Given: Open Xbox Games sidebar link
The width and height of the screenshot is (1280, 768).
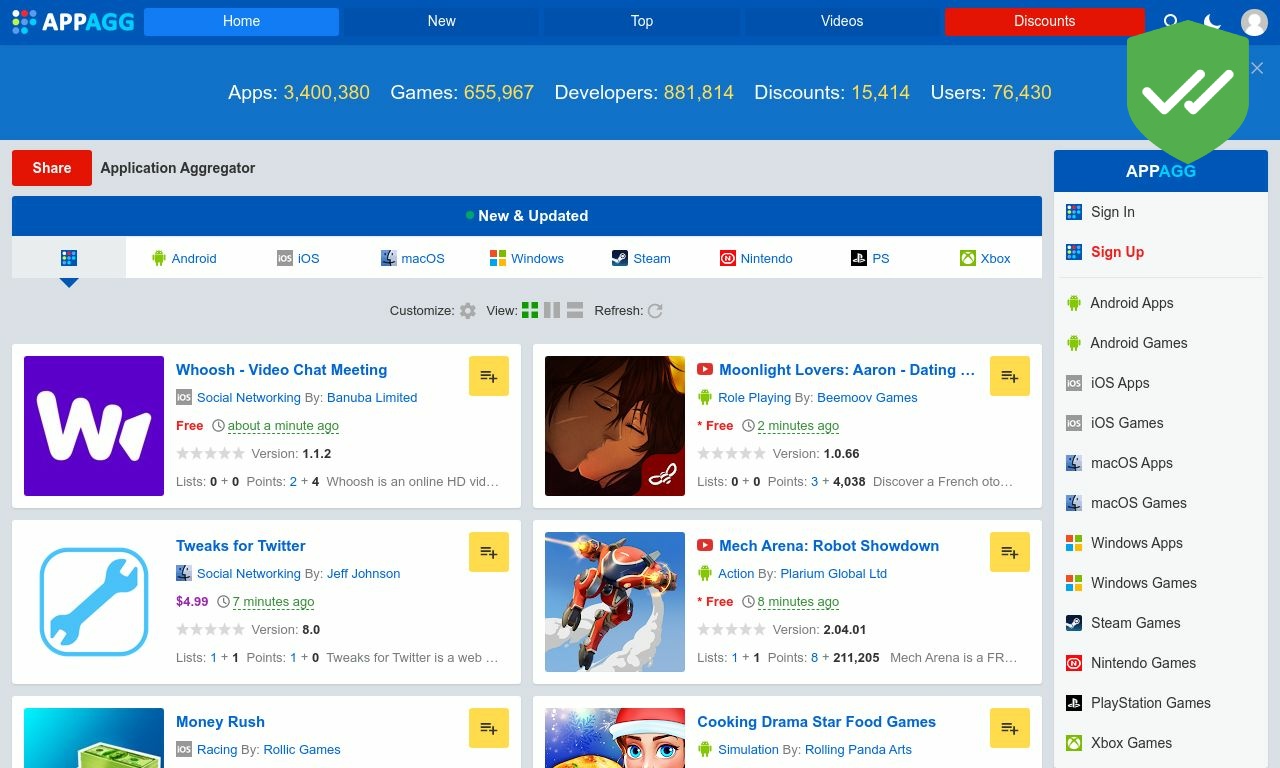Looking at the screenshot, I should tap(1161, 743).
